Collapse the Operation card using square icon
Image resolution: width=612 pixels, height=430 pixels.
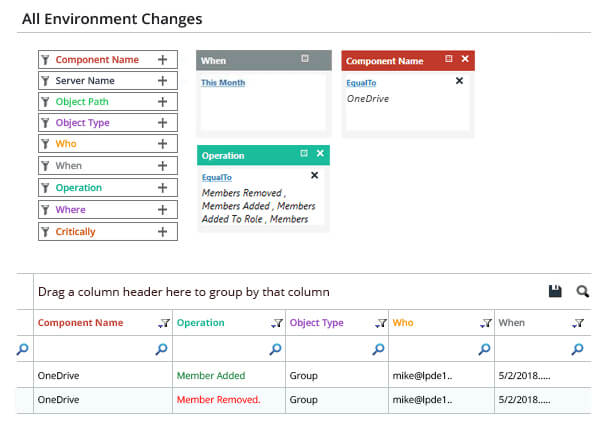[304, 153]
